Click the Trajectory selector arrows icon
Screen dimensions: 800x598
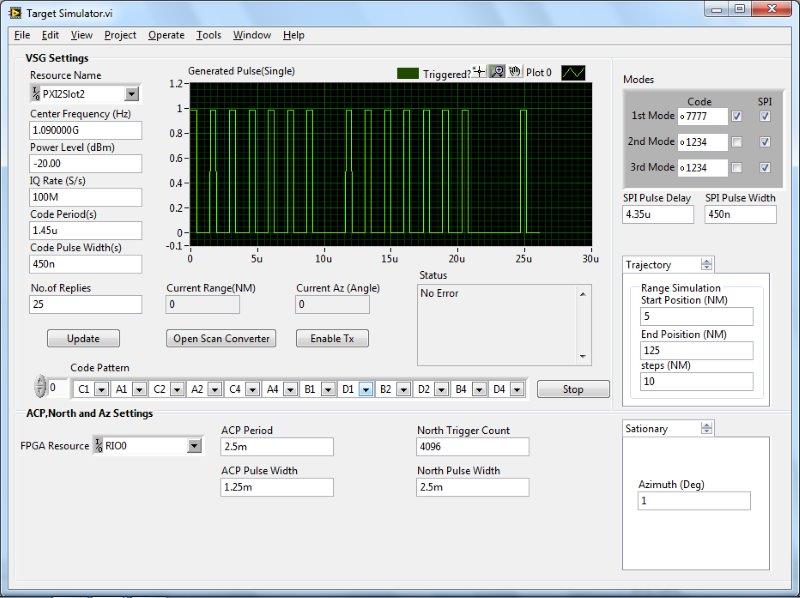tap(707, 265)
